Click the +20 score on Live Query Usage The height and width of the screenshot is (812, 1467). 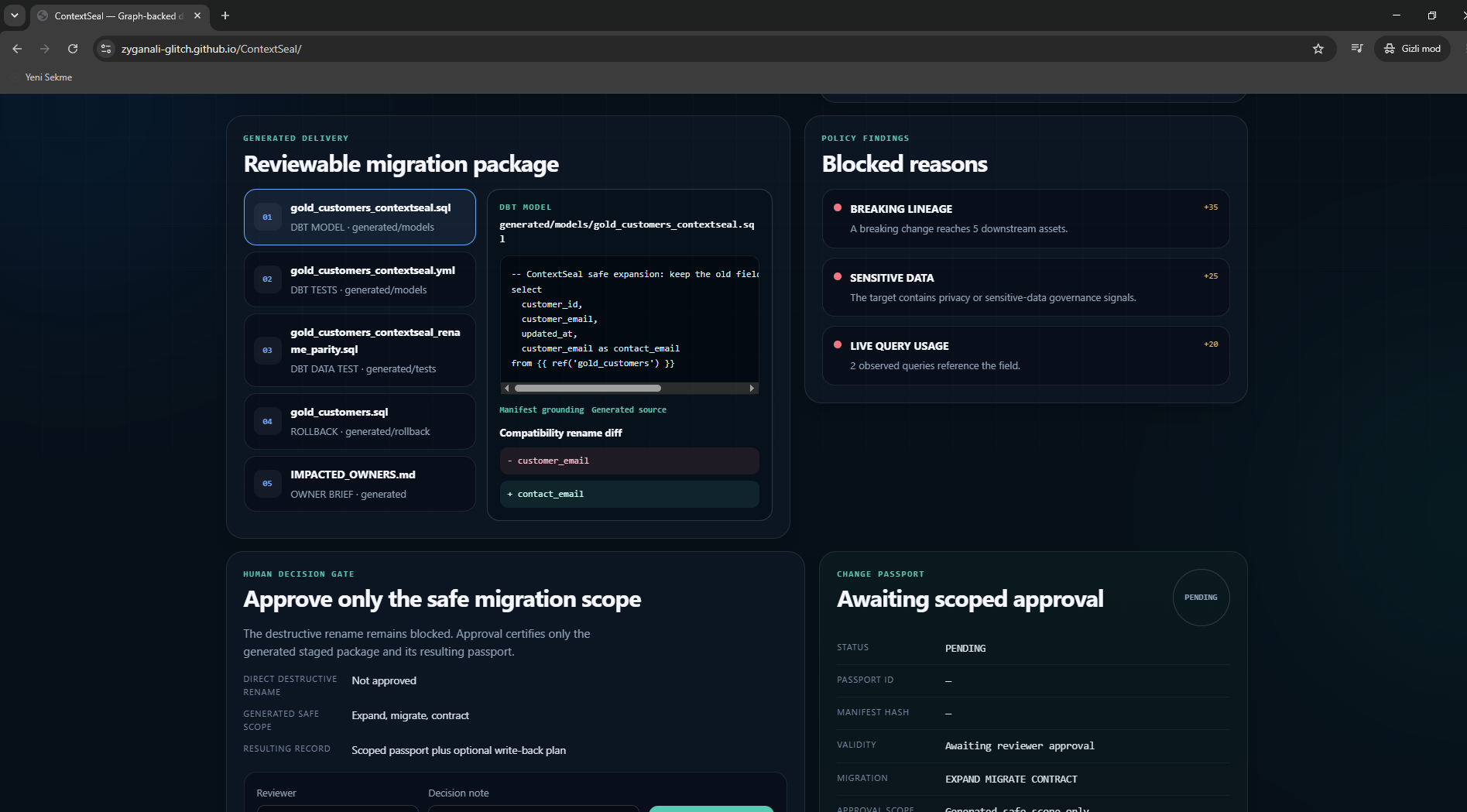tap(1211, 344)
